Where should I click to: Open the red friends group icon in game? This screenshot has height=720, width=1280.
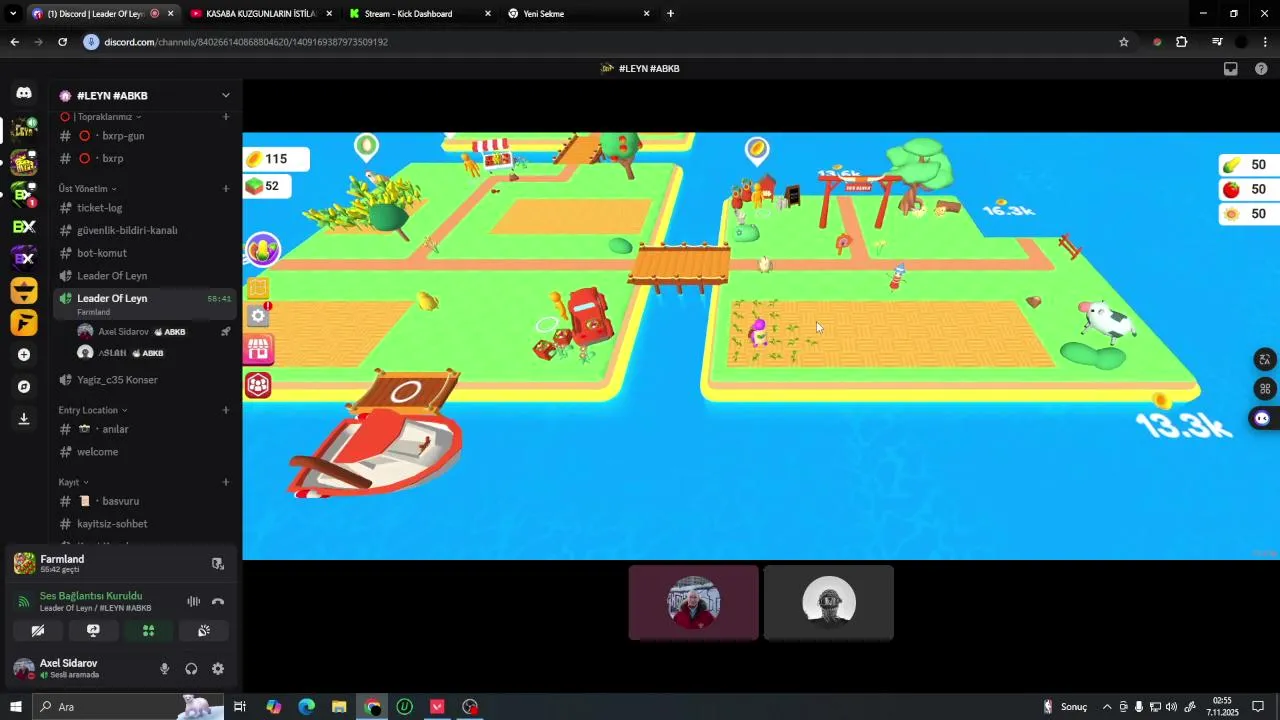tap(259, 384)
